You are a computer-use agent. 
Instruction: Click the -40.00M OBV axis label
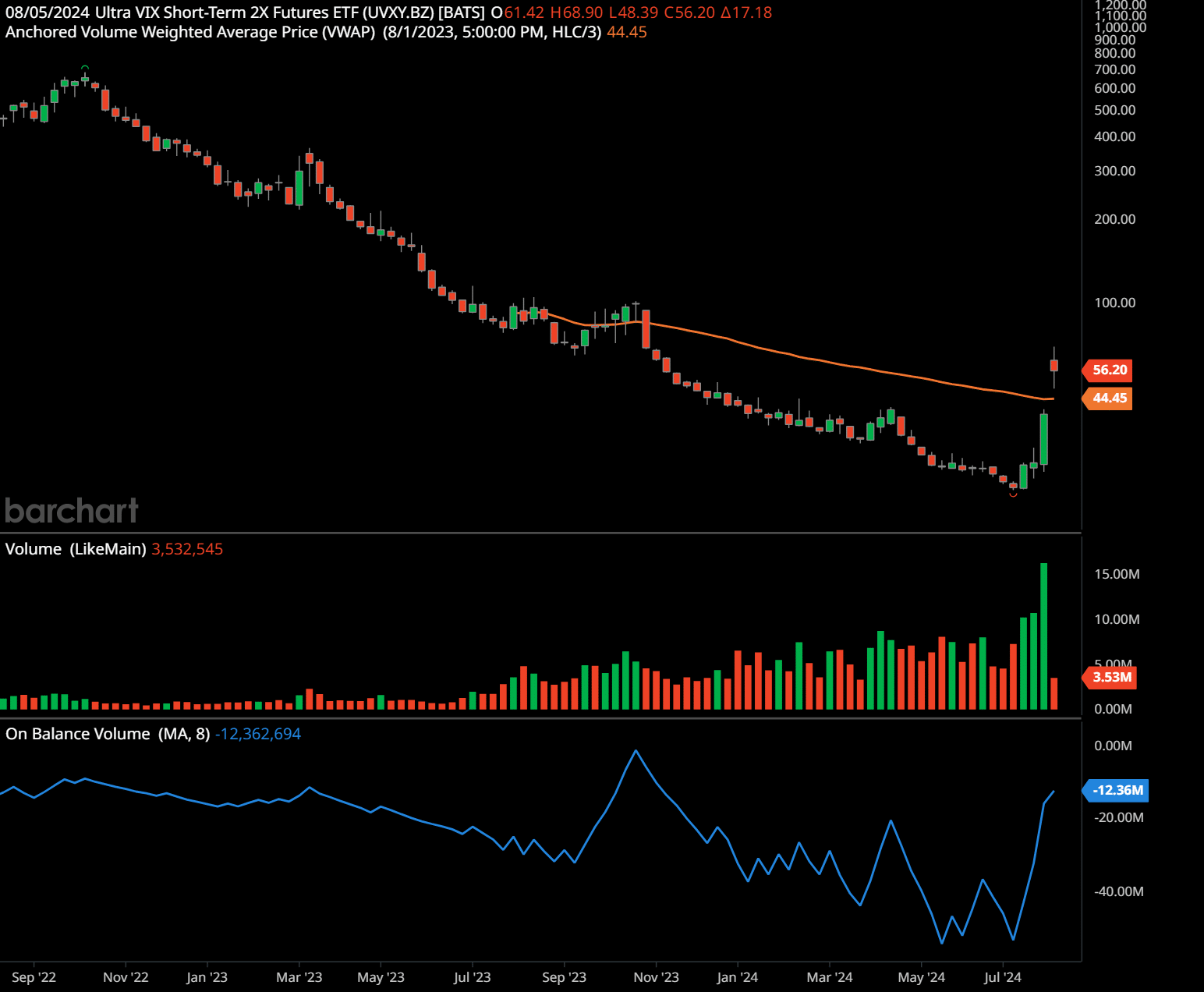coord(1119,891)
